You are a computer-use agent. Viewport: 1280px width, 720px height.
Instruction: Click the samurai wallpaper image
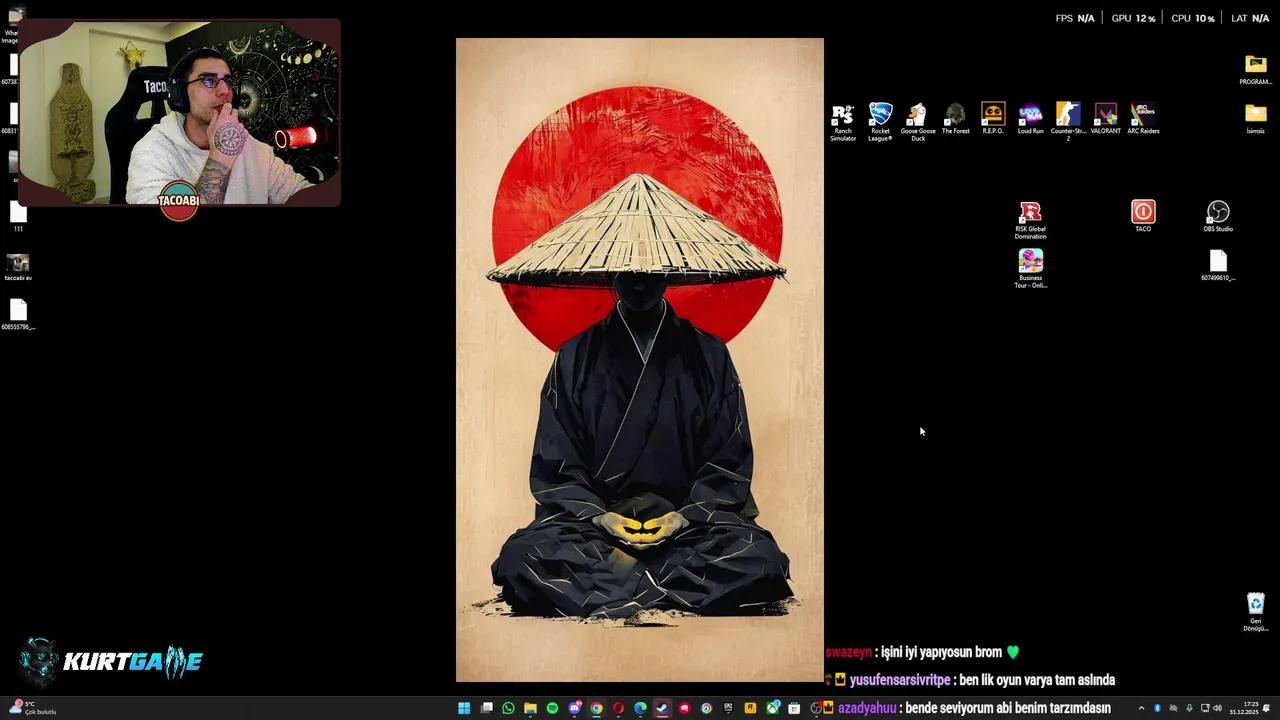(640, 360)
